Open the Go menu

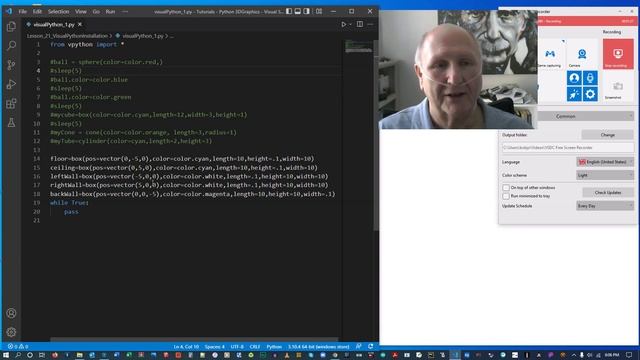click(x=96, y=11)
